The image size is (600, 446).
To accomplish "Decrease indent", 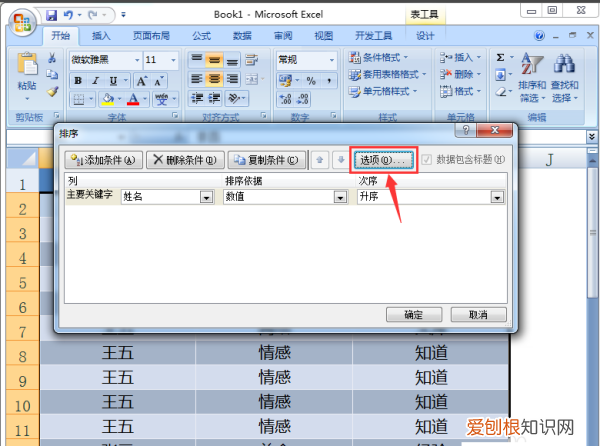I will 197,99.
